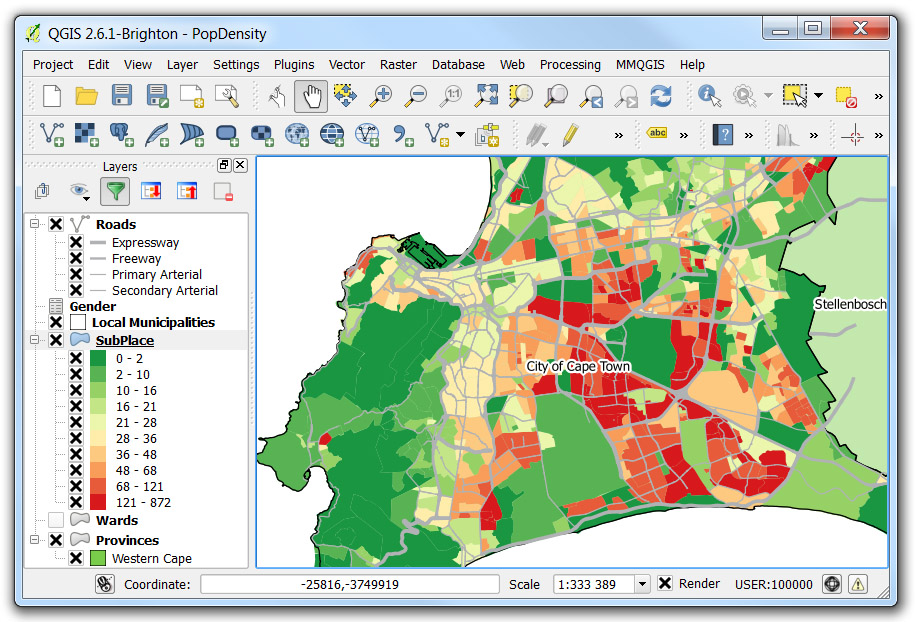Click Filter Legend by Map Content funnel

(115, 191)
